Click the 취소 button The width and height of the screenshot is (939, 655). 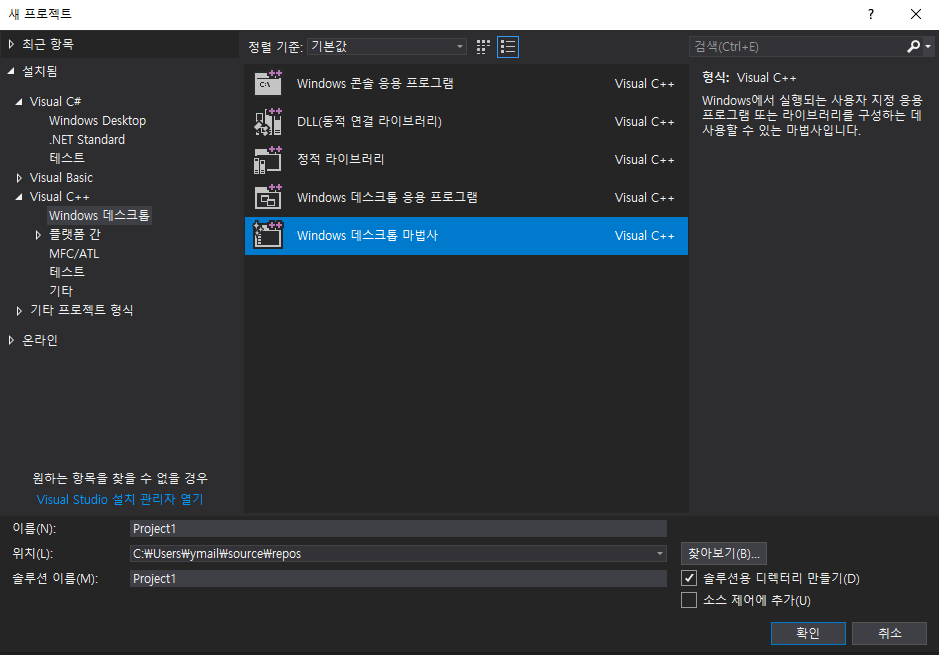point(889,633)
